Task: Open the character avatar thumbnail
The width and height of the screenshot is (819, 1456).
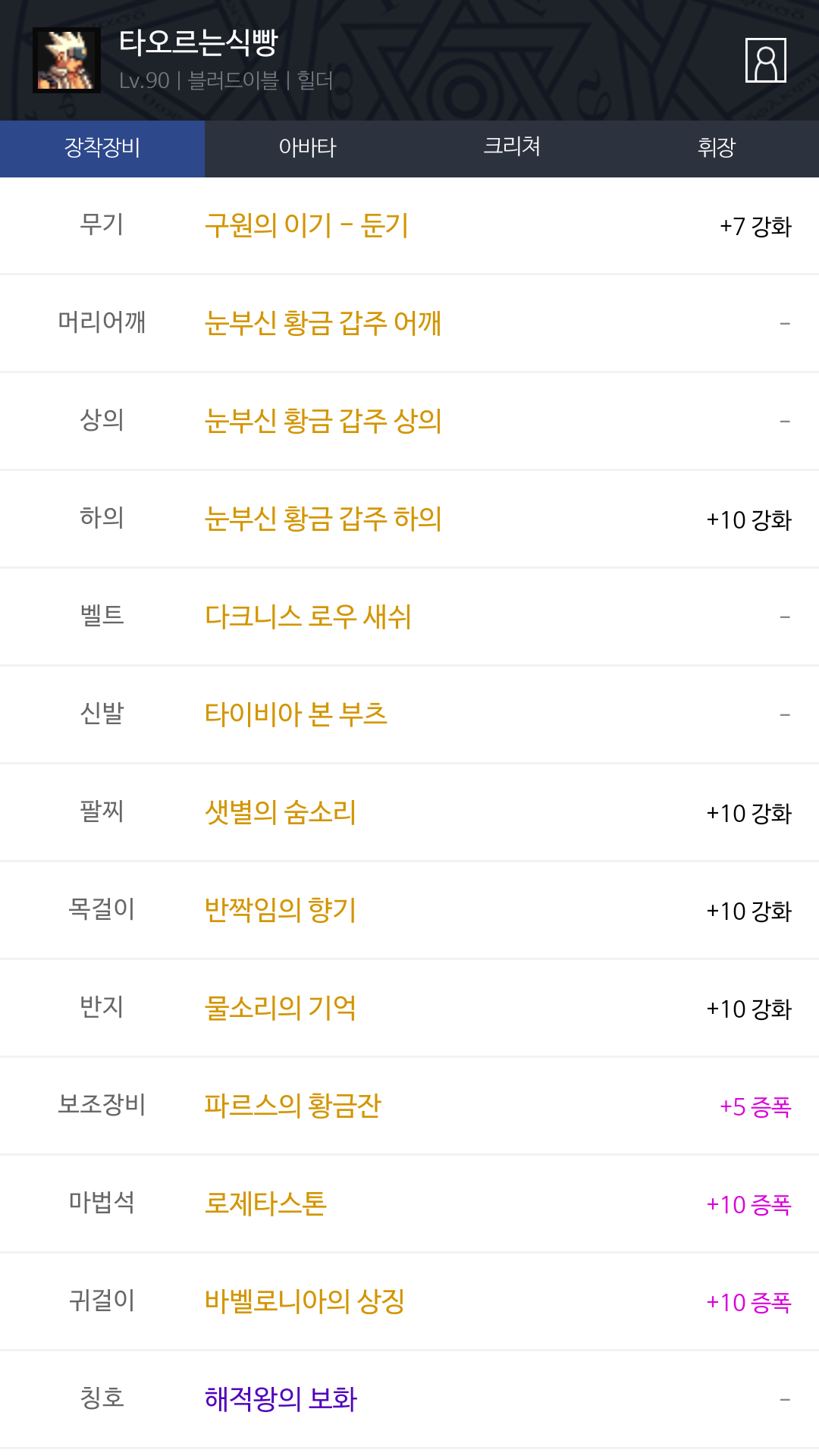Action: pos(67,60)
